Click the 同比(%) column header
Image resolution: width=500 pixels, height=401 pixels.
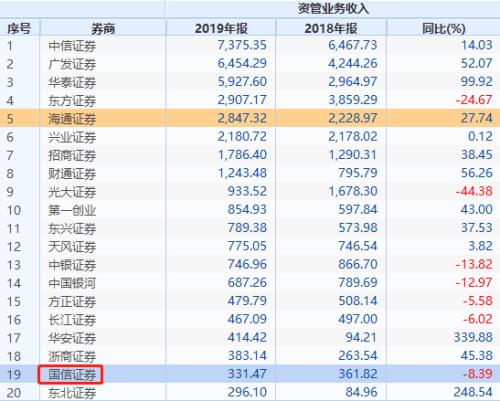pos(443,29)
